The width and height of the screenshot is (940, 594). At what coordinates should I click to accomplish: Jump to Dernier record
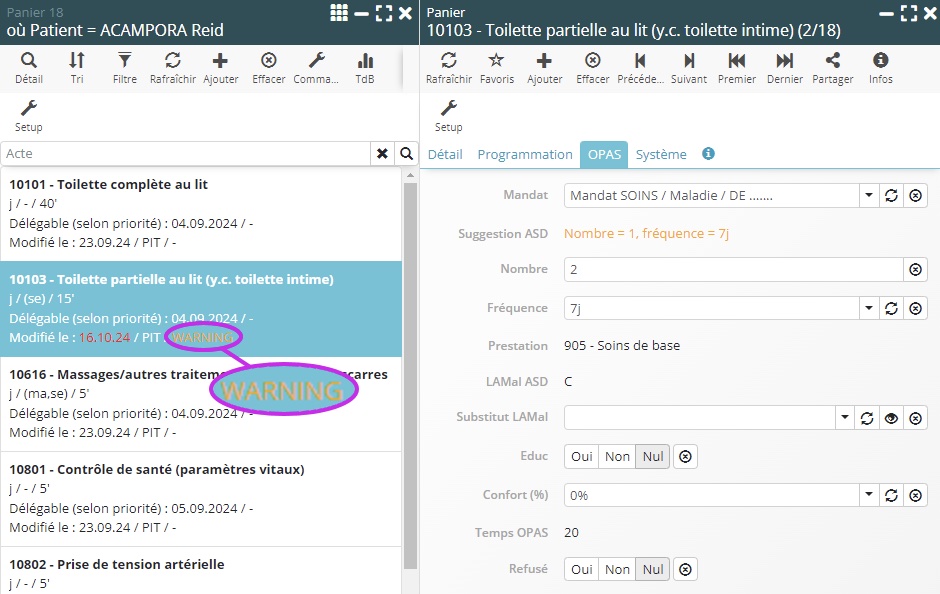(785, 67)
